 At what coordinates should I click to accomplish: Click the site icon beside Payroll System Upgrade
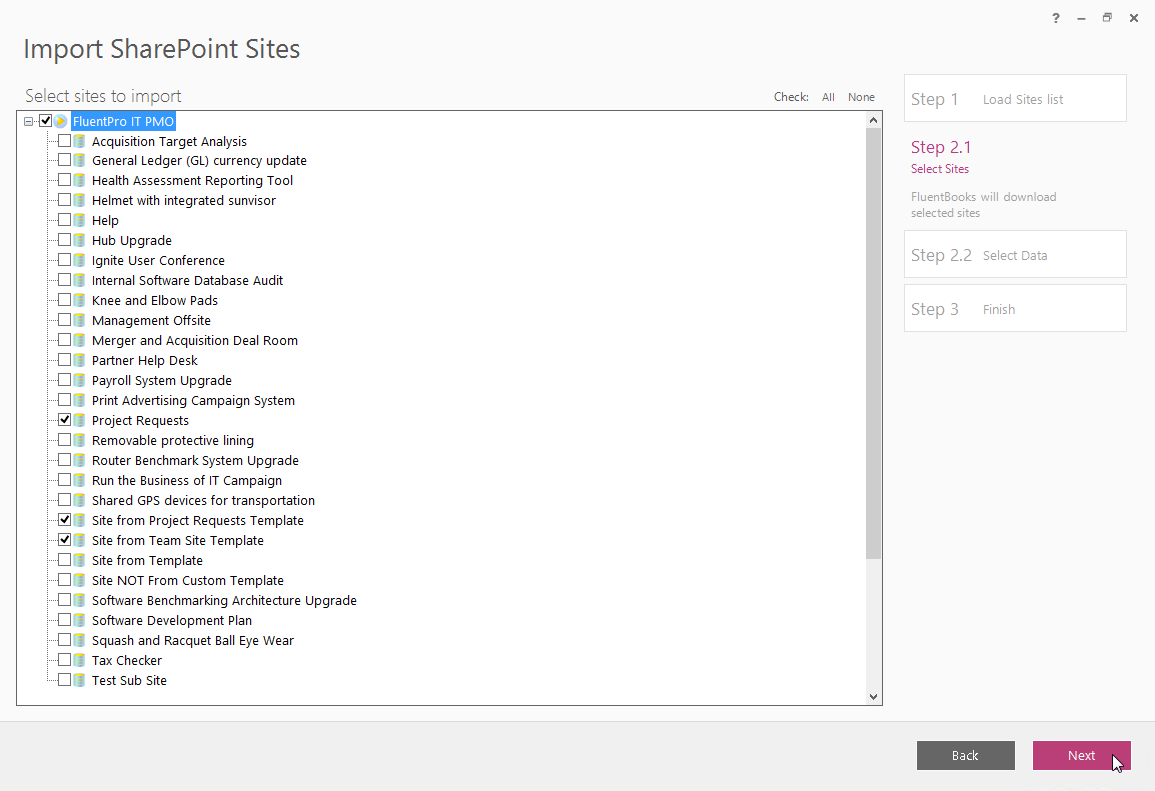[x=80, y=380]
